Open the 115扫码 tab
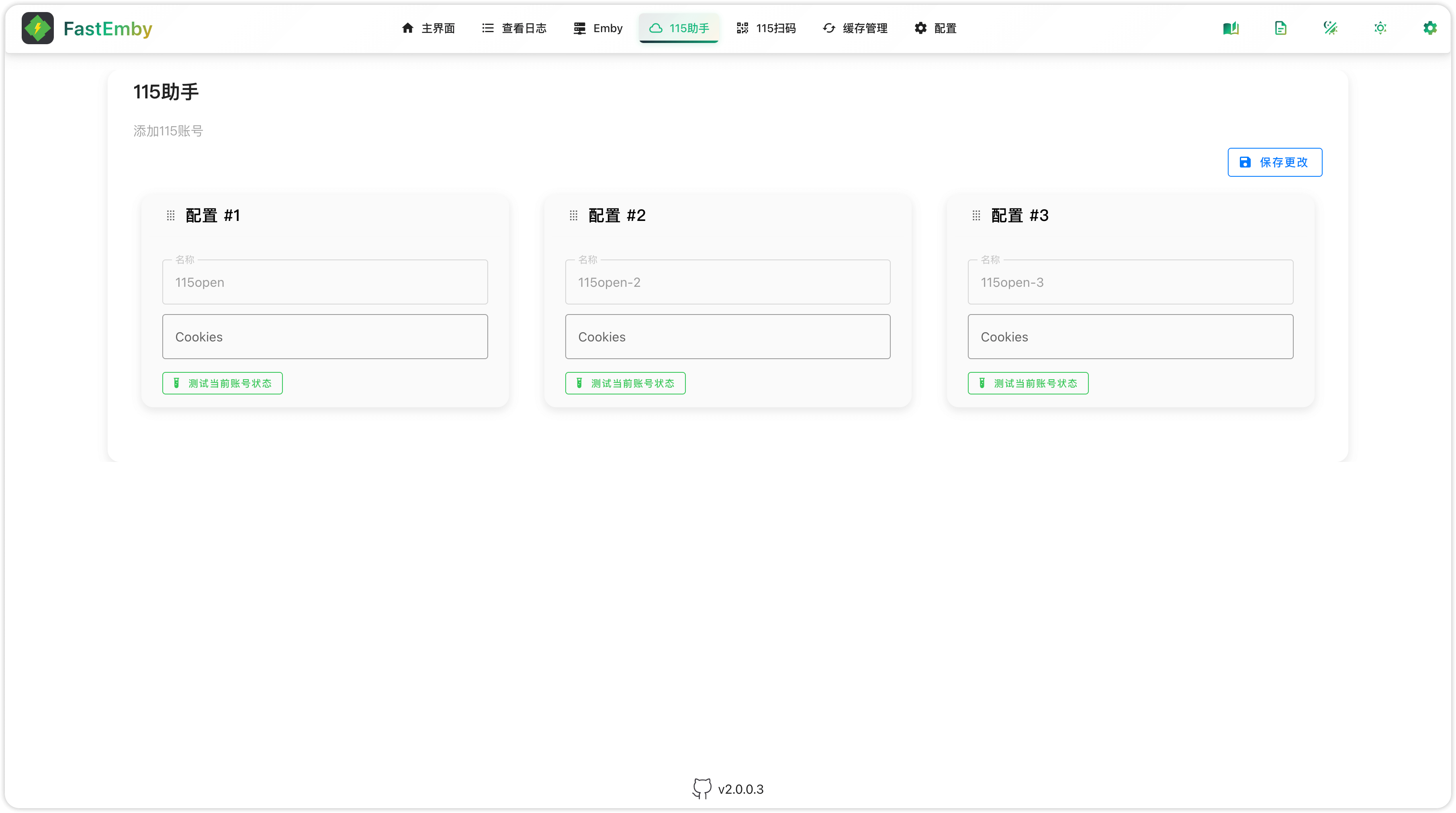1456x813 pixels. pyautogui.click(x=766, y=28)
